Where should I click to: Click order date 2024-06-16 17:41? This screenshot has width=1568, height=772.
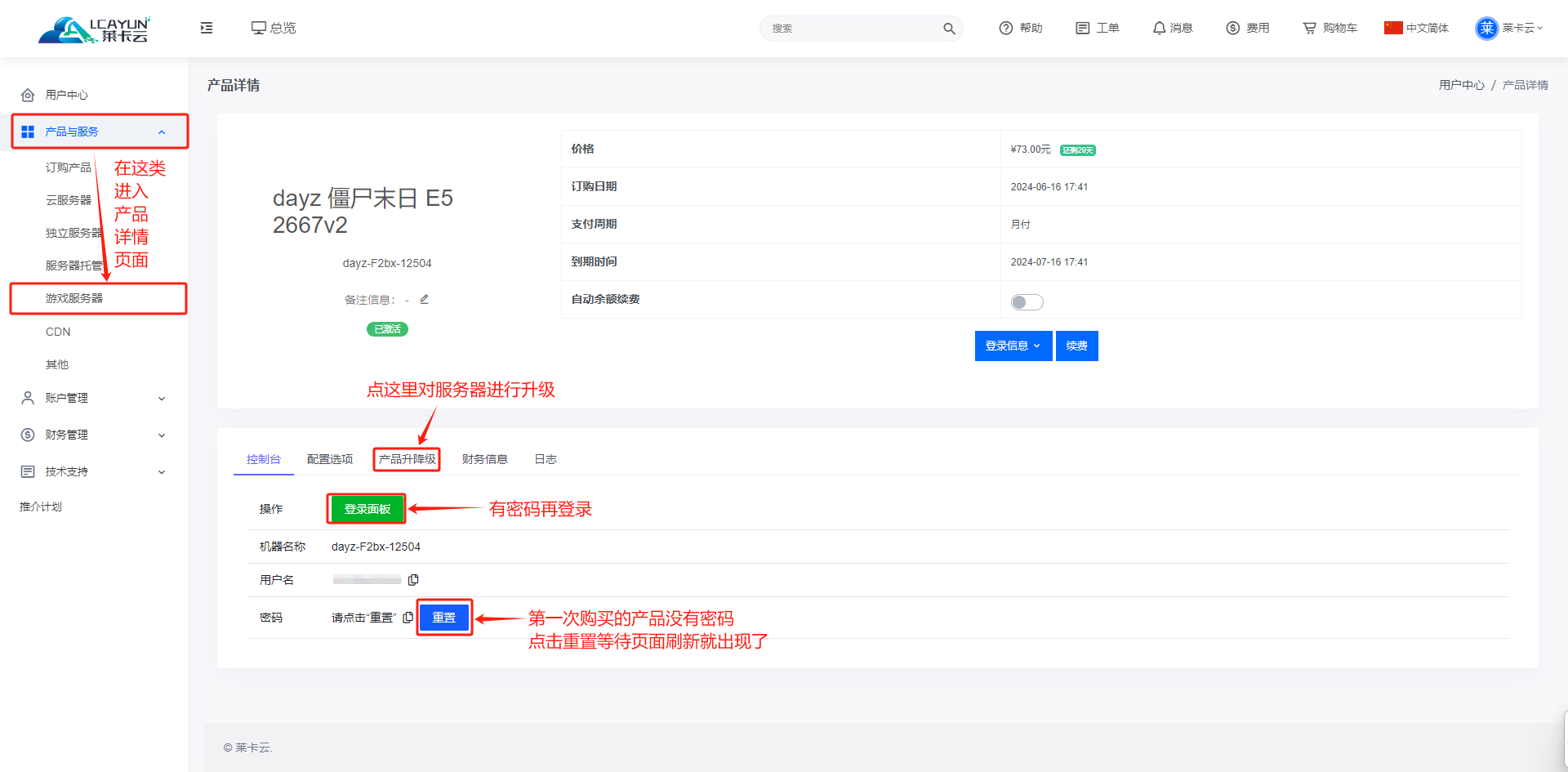pos(1049,187)
